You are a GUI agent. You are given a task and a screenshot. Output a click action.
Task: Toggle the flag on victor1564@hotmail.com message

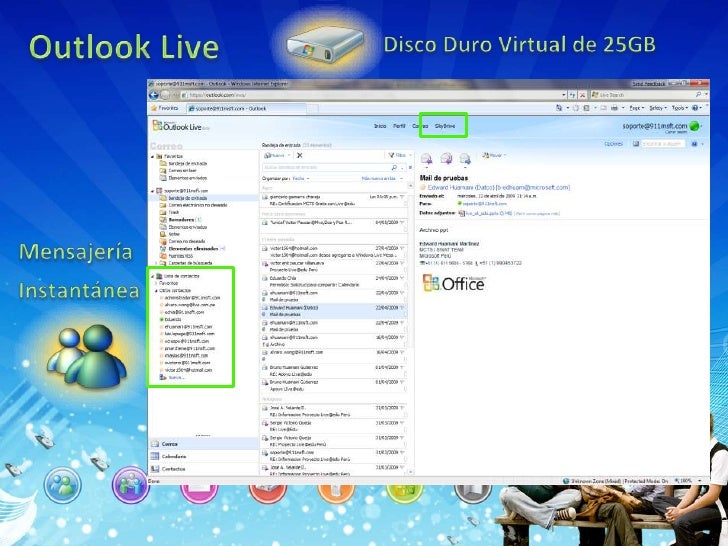pyautogui.click(x=403, y=248)
